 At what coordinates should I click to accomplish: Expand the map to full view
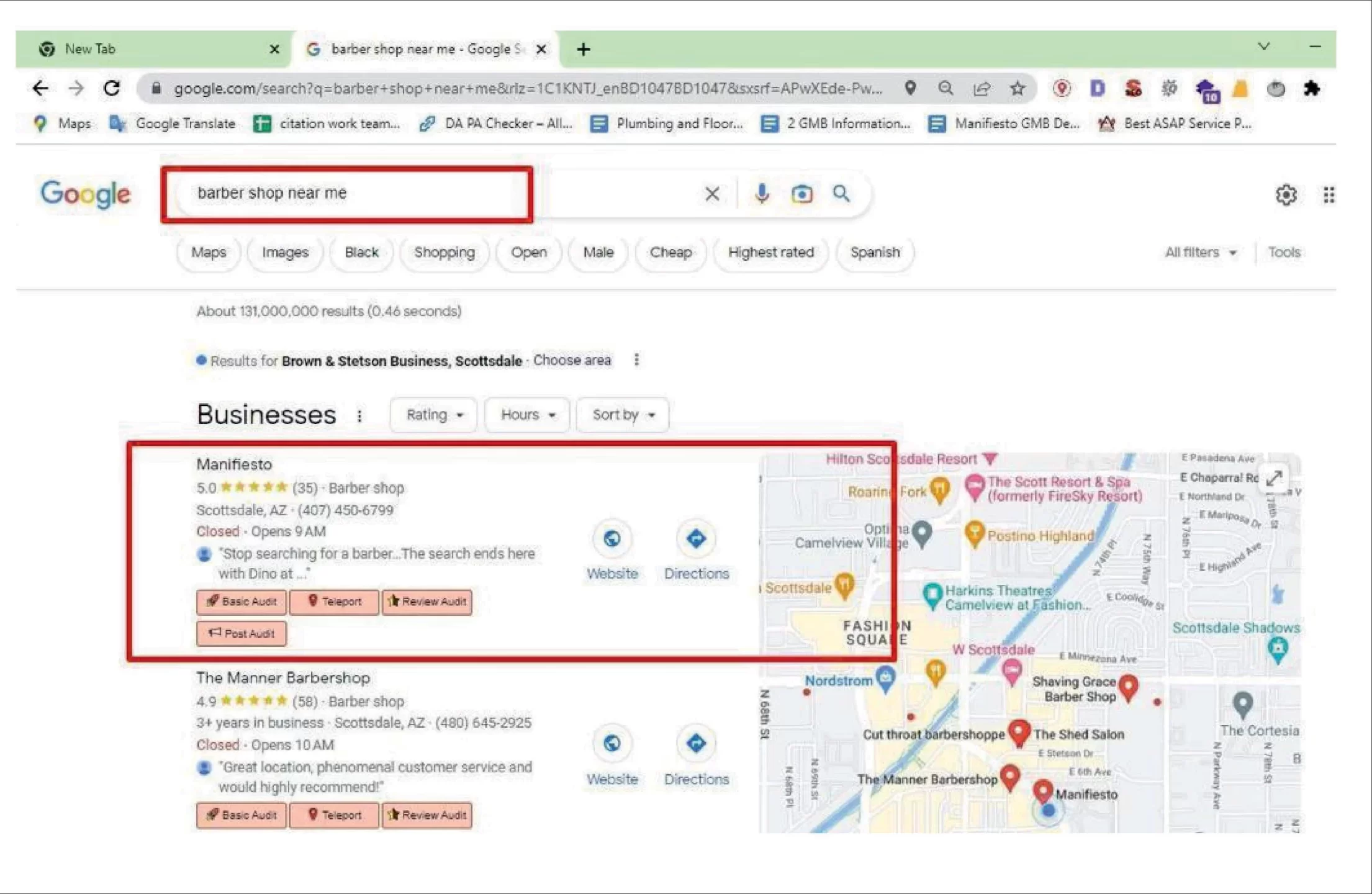1274,478
